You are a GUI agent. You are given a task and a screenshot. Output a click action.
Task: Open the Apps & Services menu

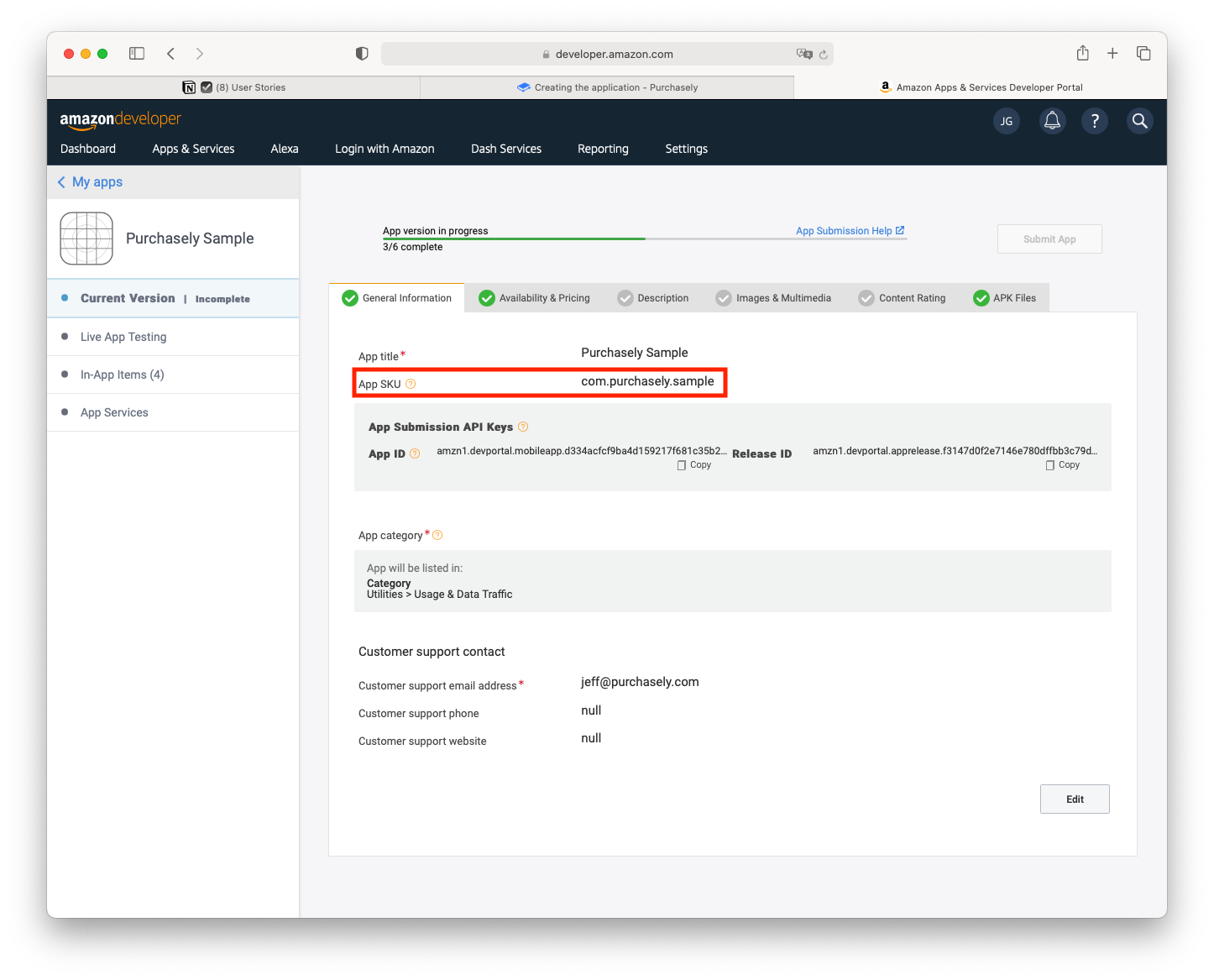point(193,149)
